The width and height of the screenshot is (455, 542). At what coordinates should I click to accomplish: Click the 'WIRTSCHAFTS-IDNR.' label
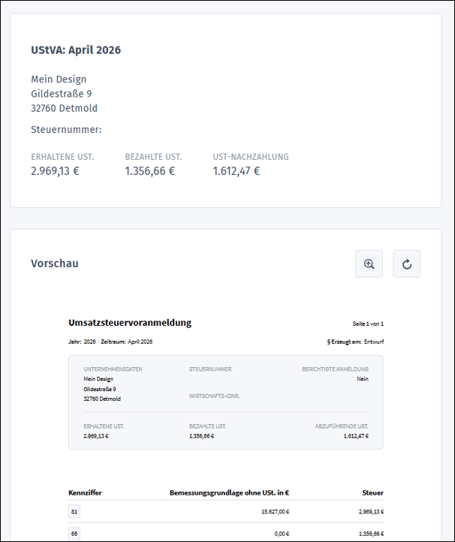[214, 396]
